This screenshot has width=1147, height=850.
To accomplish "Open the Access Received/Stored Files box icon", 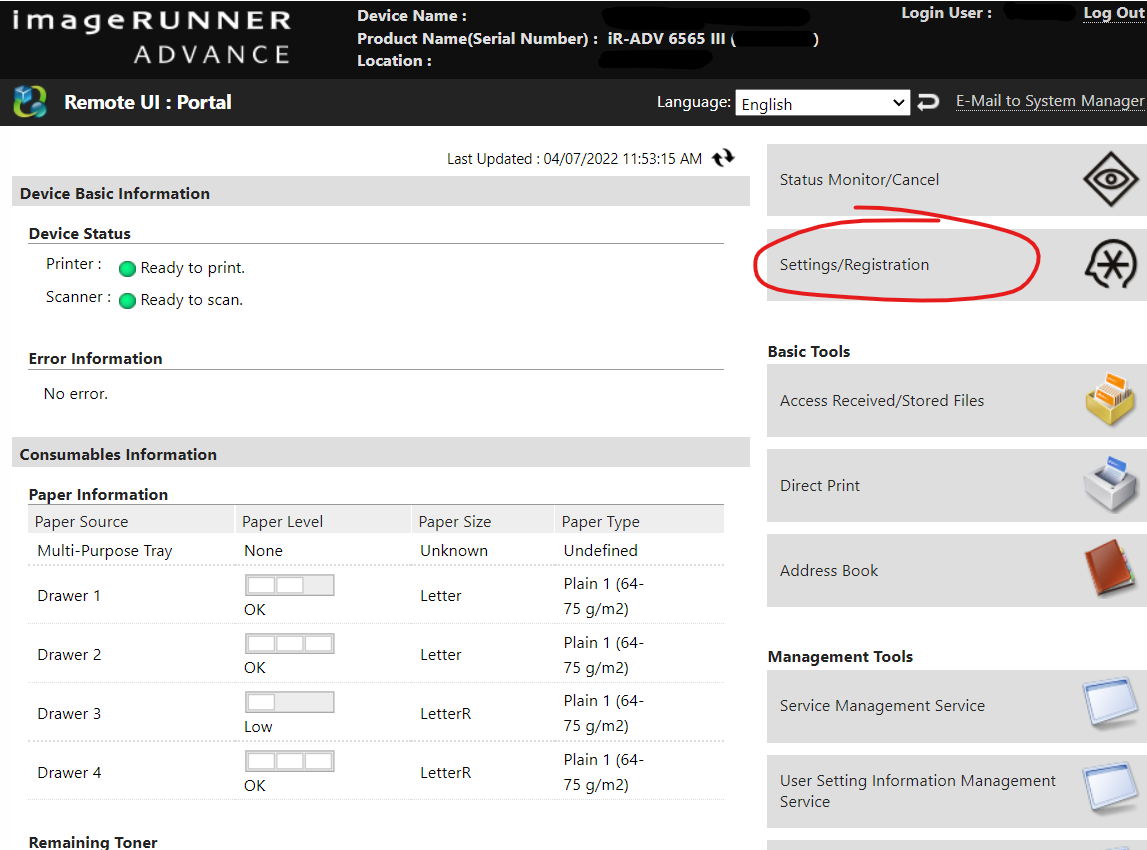I will (1109, 401).
